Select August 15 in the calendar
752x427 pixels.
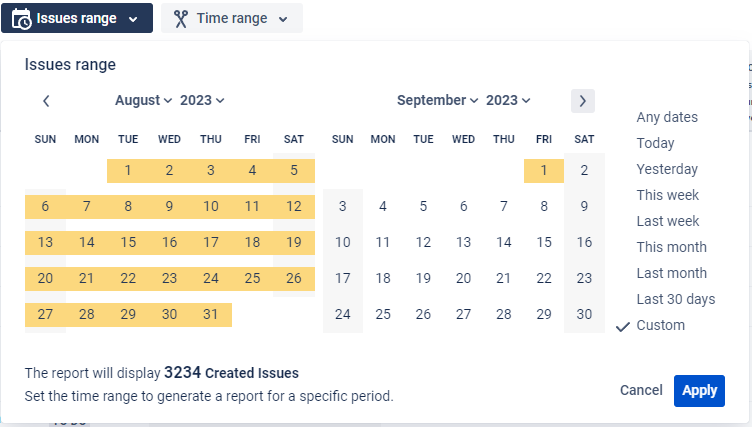128,242
